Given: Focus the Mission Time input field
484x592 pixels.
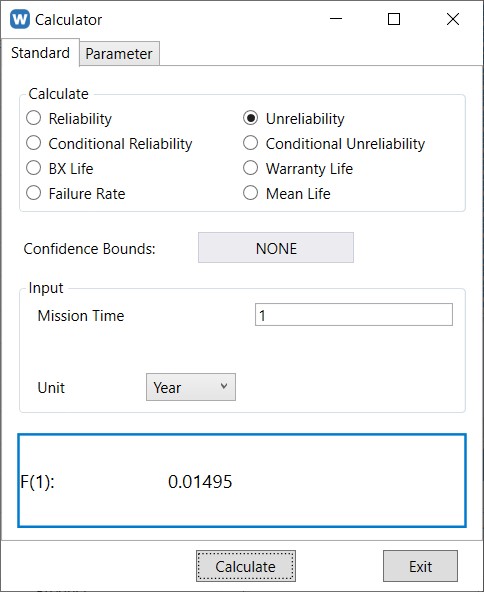Looking at the screenshot, I should (354, 314).
